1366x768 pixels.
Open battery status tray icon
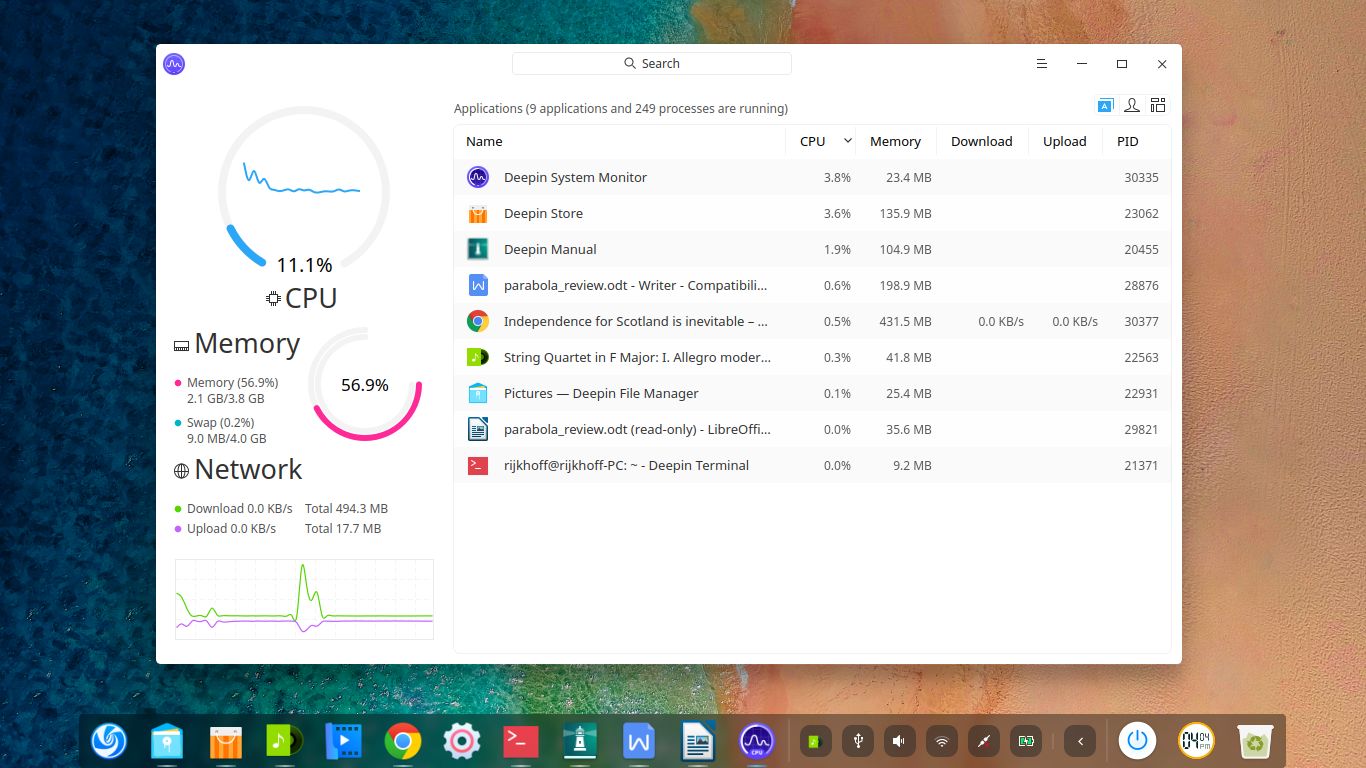(x=1025, y=741)
